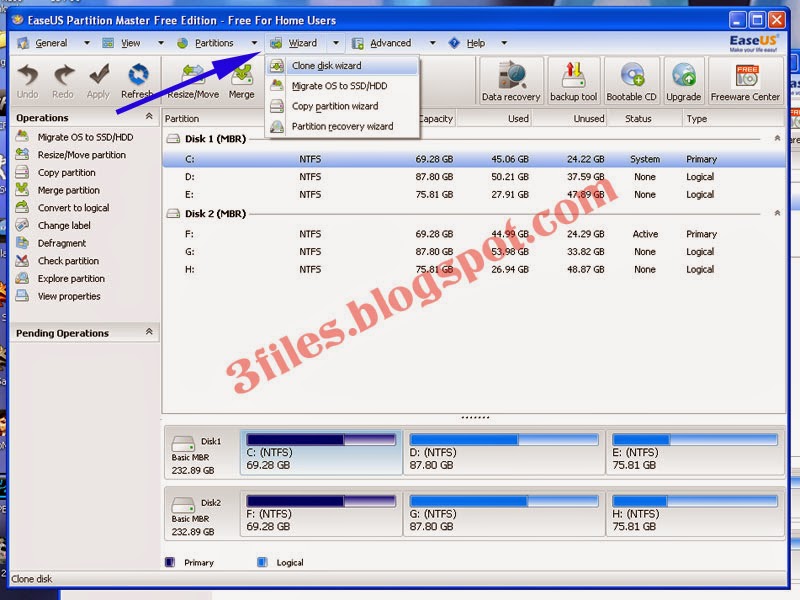Screen dimensions: 800x600
Task: Open Data recovery tool
Action: [x=511, y=81]
